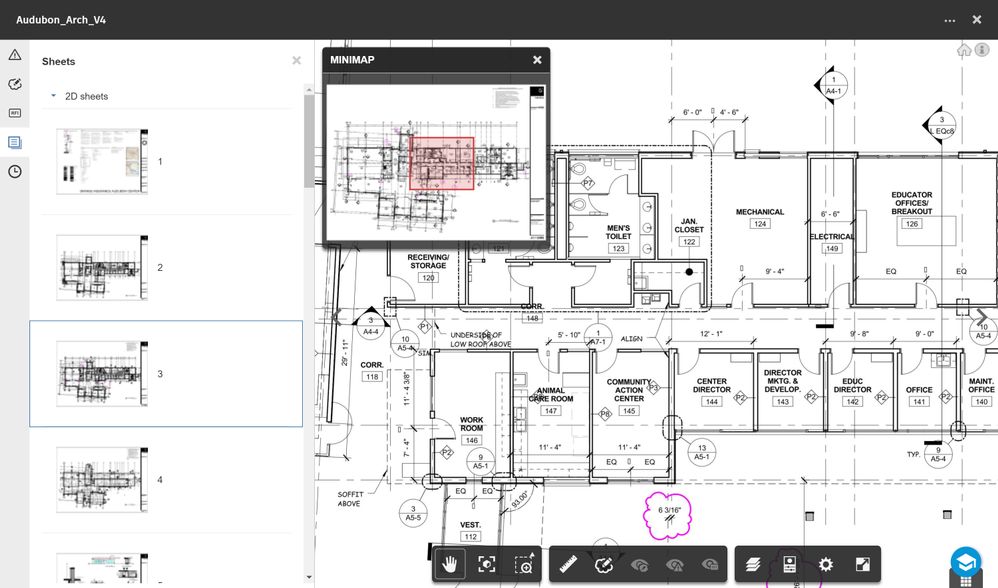The width and height of the screenshot is (998, 588).
Task: Click the "RECEIVING/ STORAGE" label
Action: 428,262
